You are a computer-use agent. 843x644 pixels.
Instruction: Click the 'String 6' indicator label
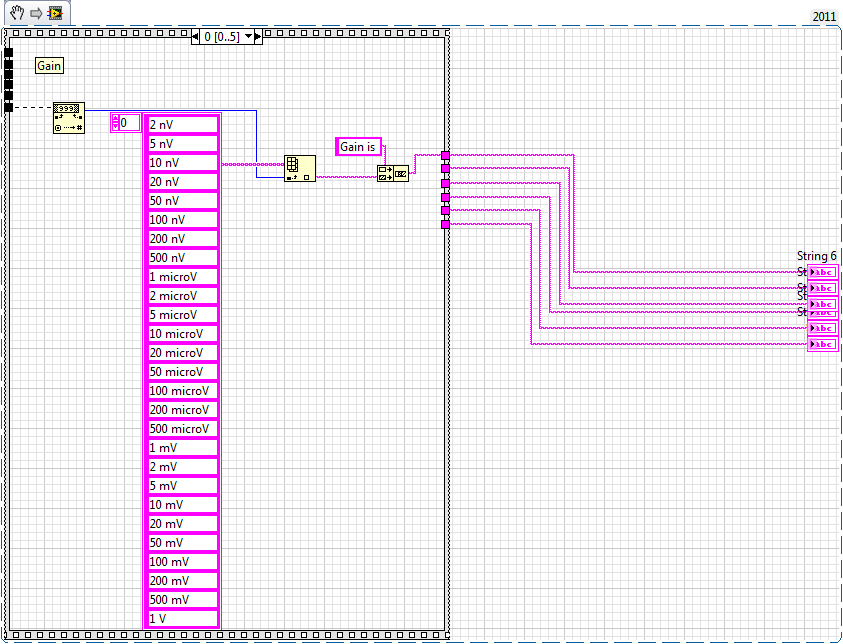coord(816,256)
